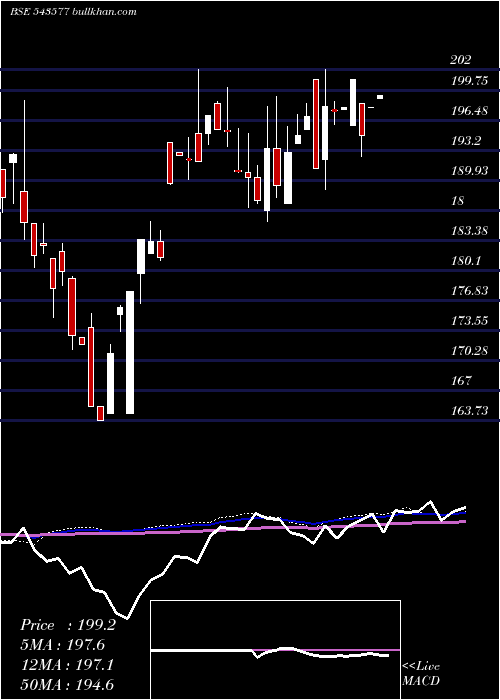Click the 50MA : 194.6 readout
The width and height of the screenshot is (500, 700).
(67, 685)
